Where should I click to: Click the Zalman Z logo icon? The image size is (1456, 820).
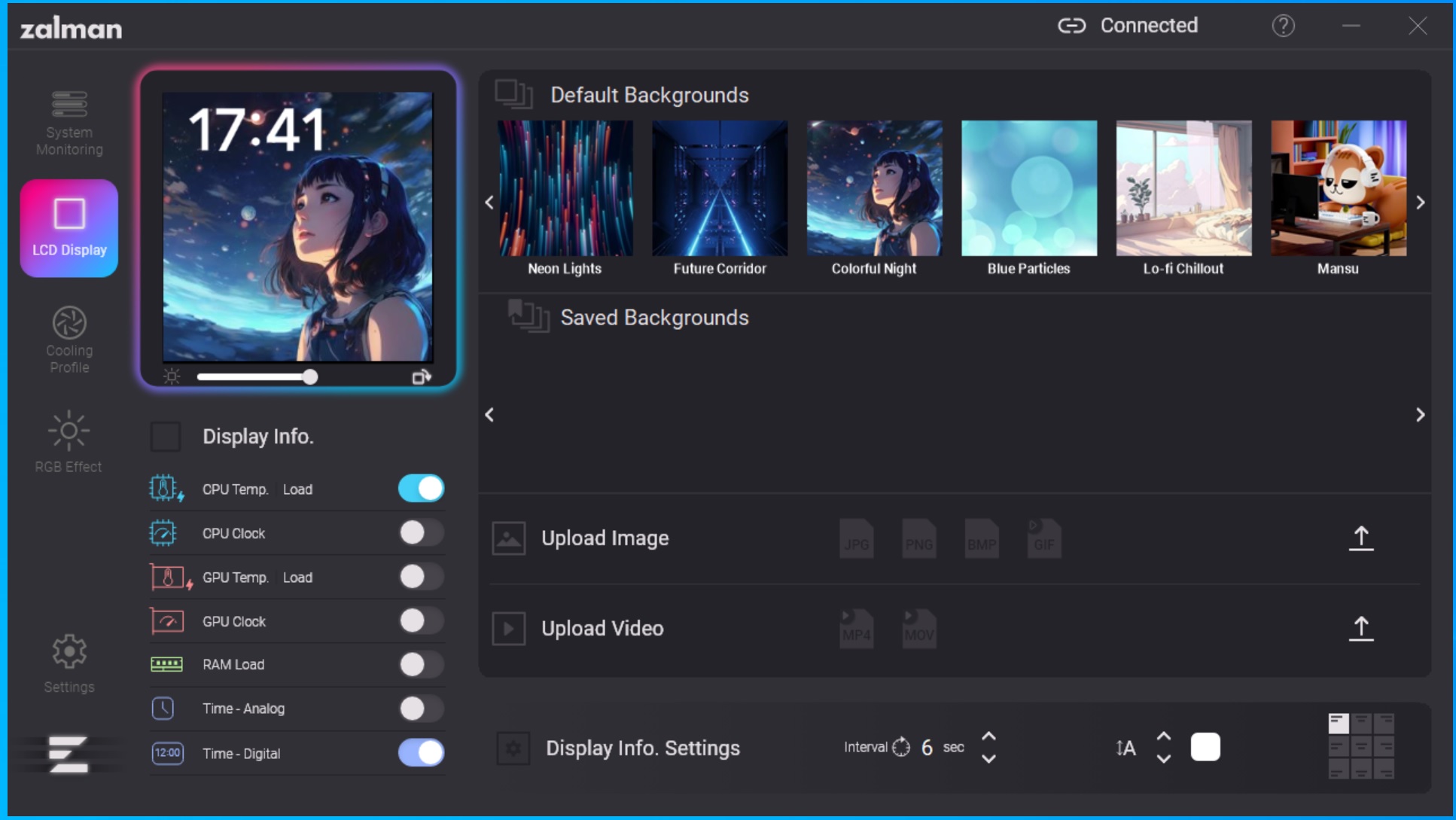[69, 754]
